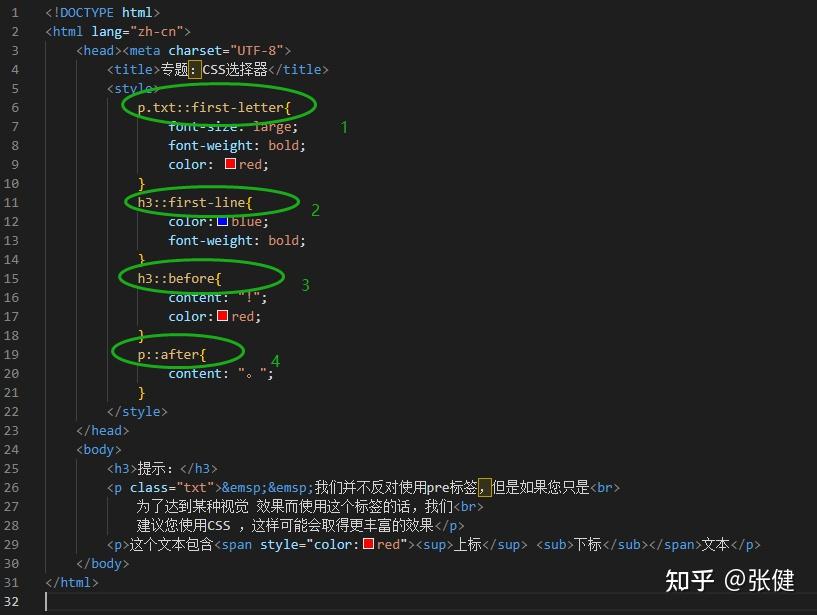Click line number 15 in the gutter
Screen dimensions: 817x615
click(x=11, y=279)
